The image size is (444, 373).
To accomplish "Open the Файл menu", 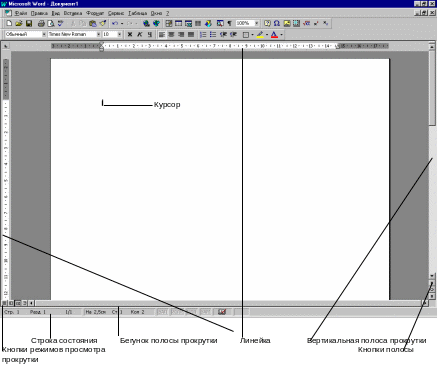I will (21, 13).
